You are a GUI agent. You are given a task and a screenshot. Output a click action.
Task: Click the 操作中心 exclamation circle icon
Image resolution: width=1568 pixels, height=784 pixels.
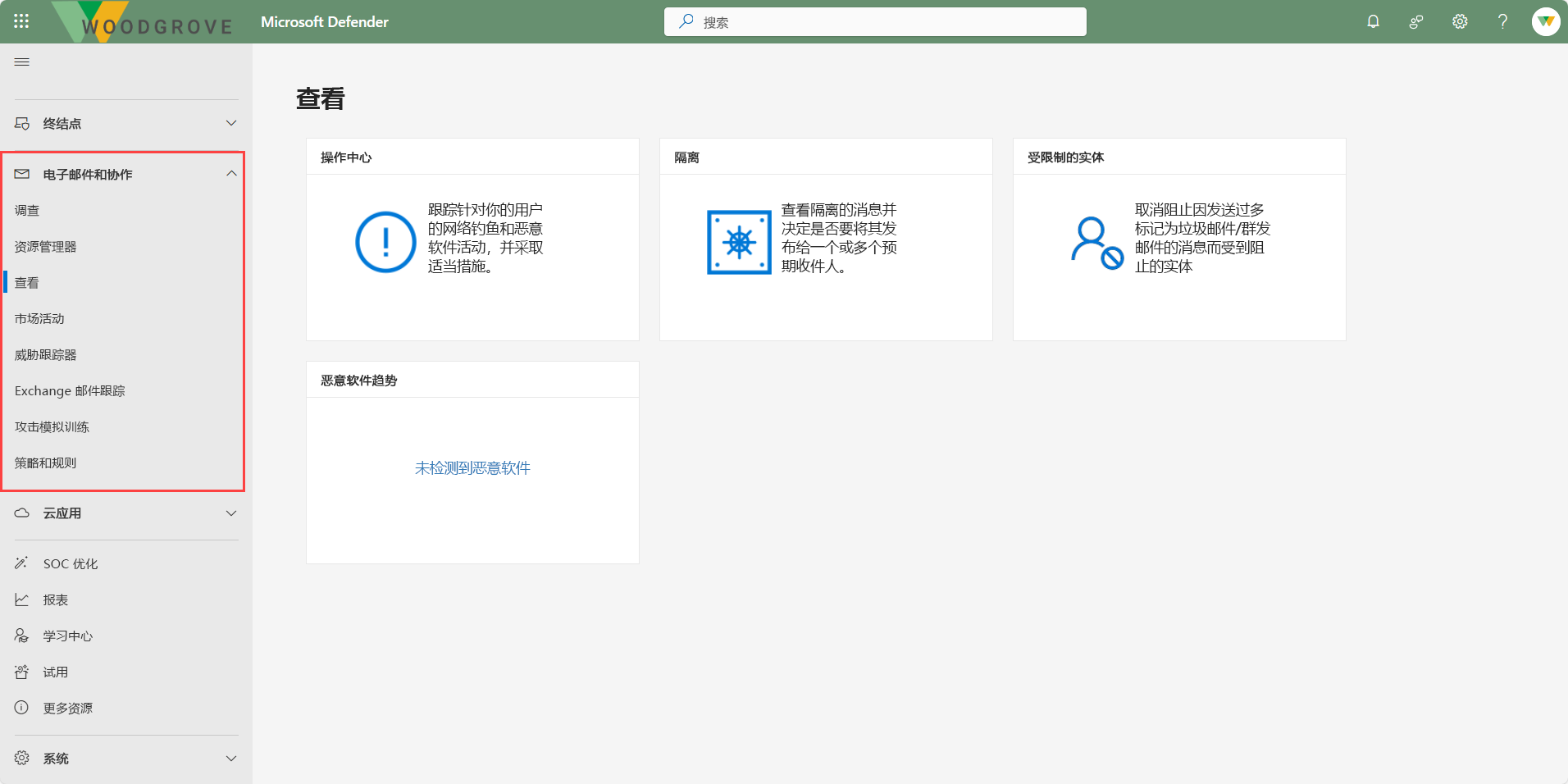(x=385, y=242)
